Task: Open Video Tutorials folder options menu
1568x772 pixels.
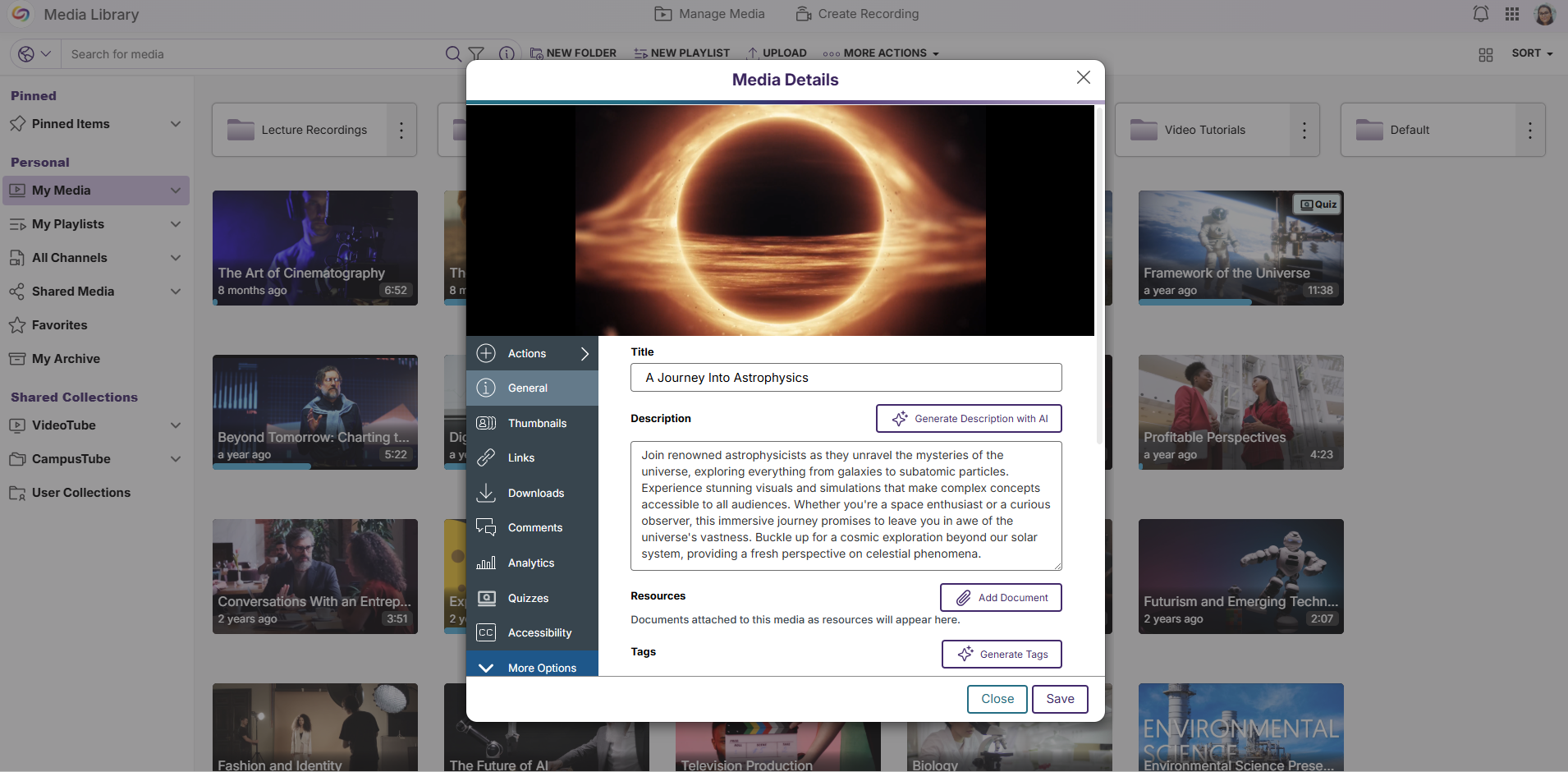Action: [x=1304, y=130]
